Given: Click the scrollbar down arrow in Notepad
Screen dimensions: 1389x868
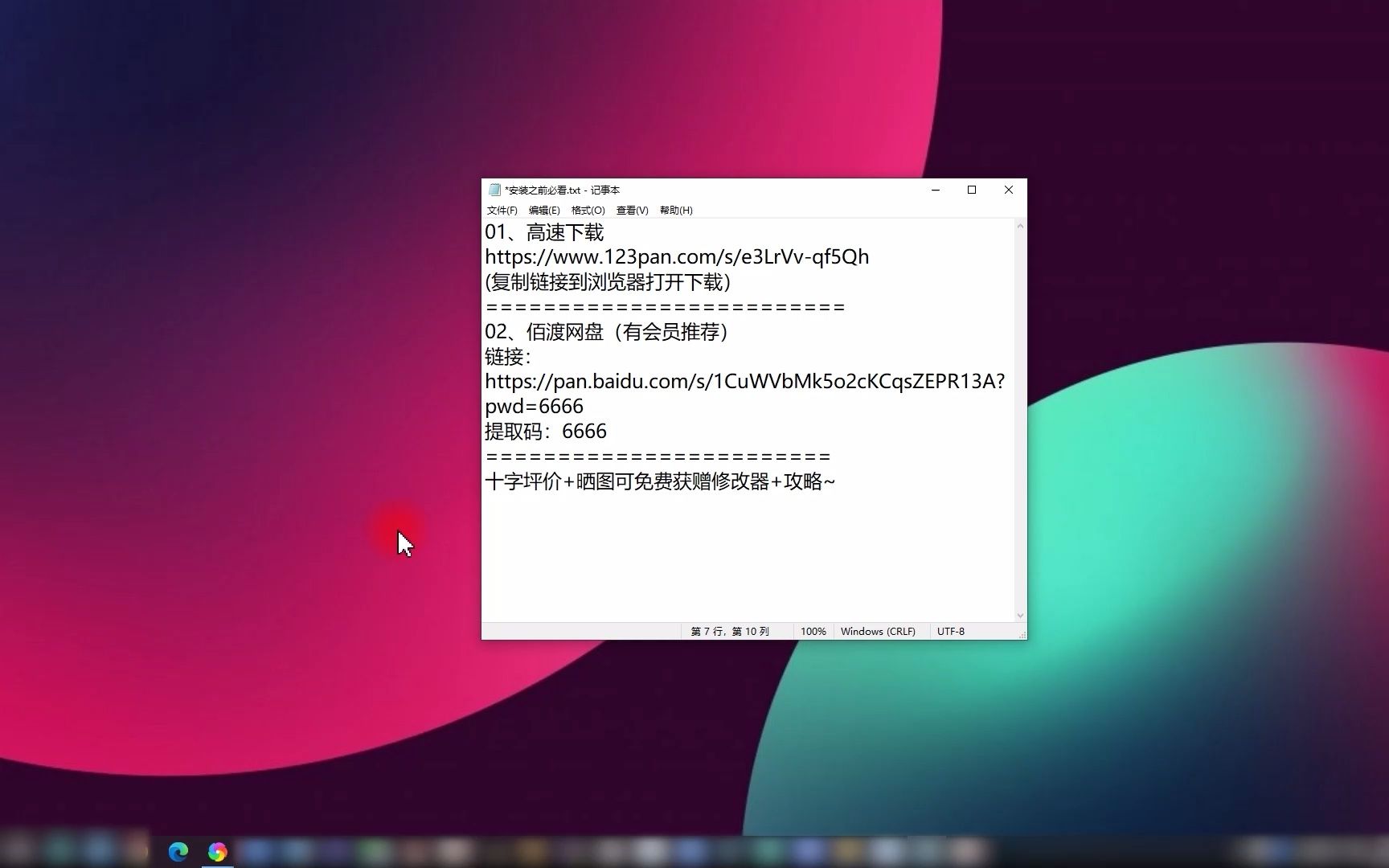Looking at the screenshot, I should click(x=1020, y=616).
